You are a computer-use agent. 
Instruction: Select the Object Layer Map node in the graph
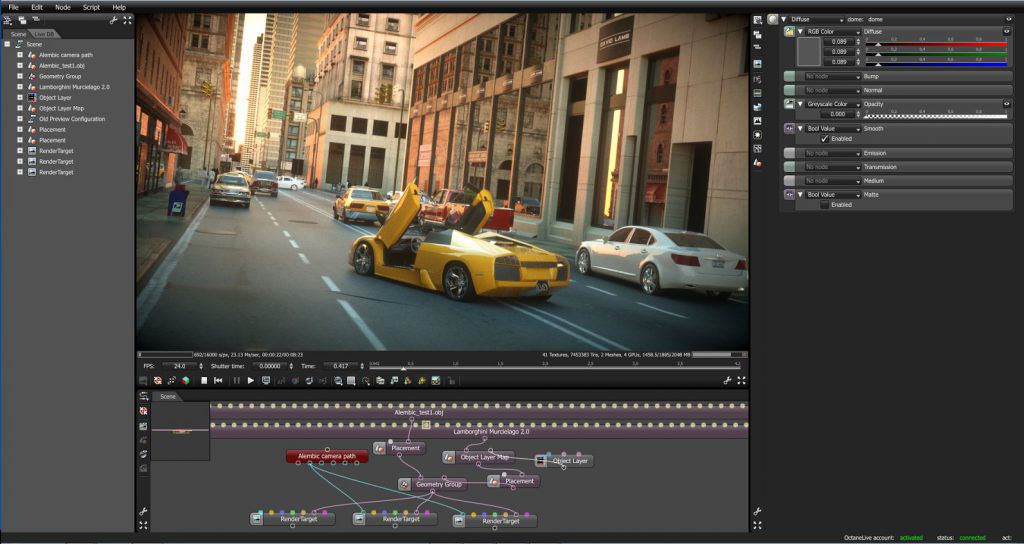point(479,457)
